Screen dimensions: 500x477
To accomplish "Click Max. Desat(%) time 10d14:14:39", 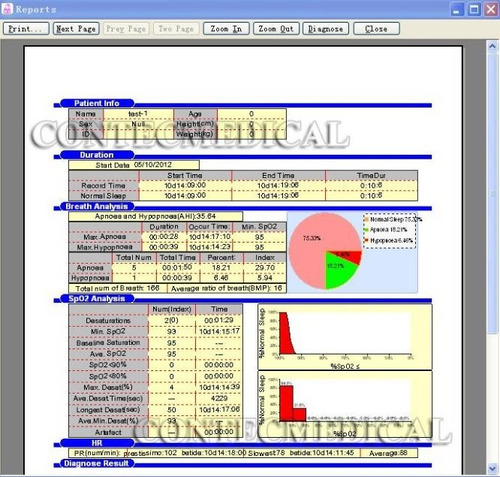I will (x=219, y=387).
